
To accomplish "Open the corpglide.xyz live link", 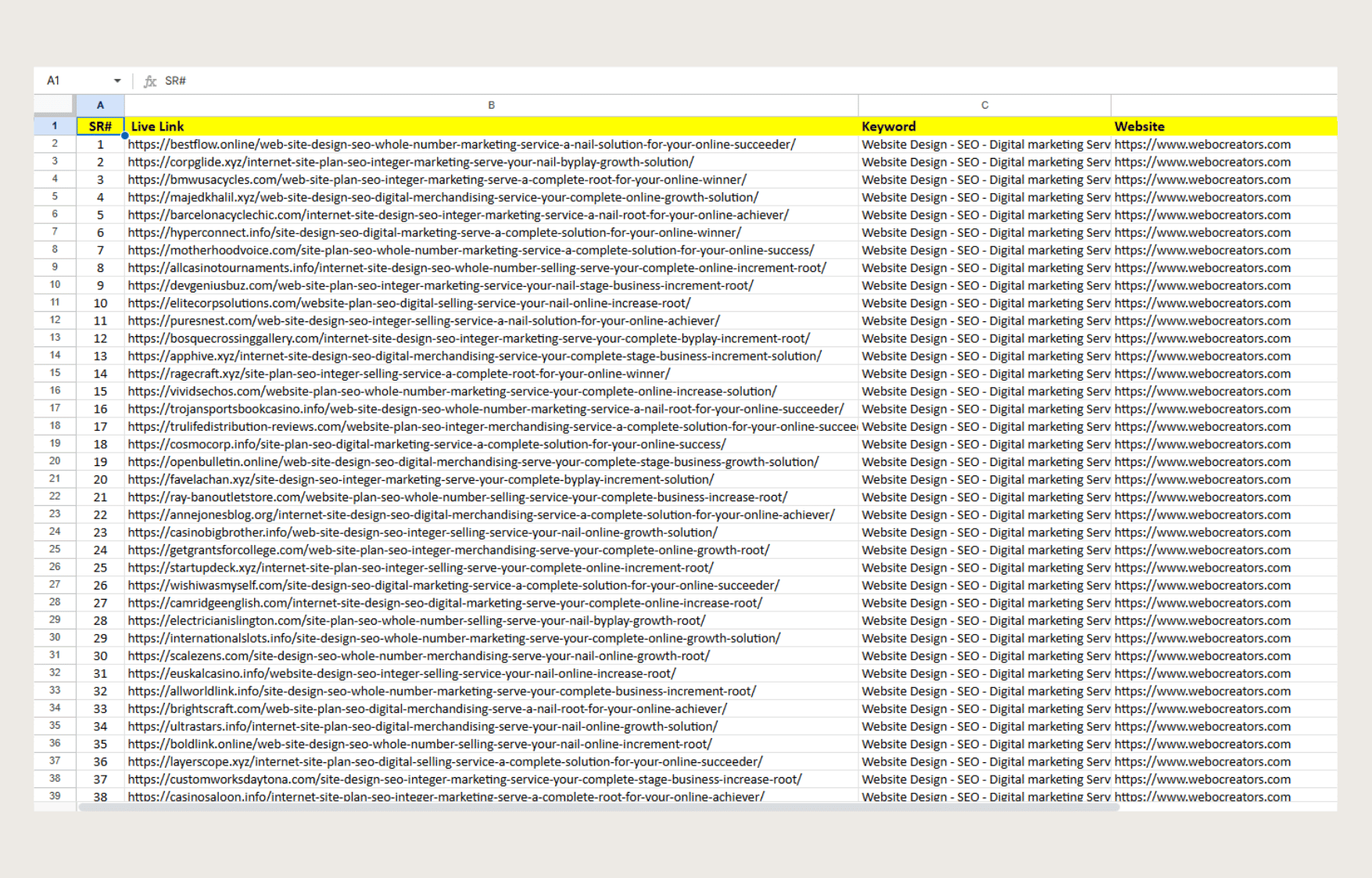I will pos(410,163).
